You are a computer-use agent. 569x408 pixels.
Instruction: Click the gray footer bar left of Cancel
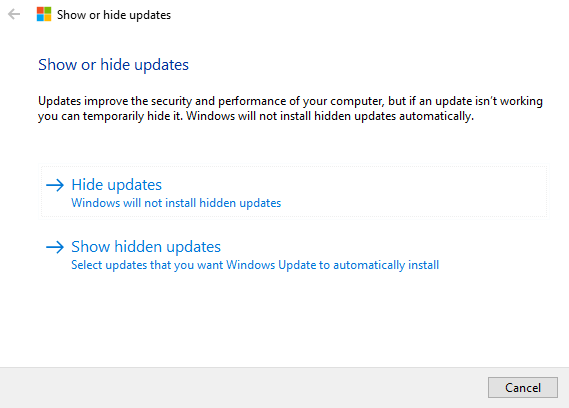click(243, 388)
